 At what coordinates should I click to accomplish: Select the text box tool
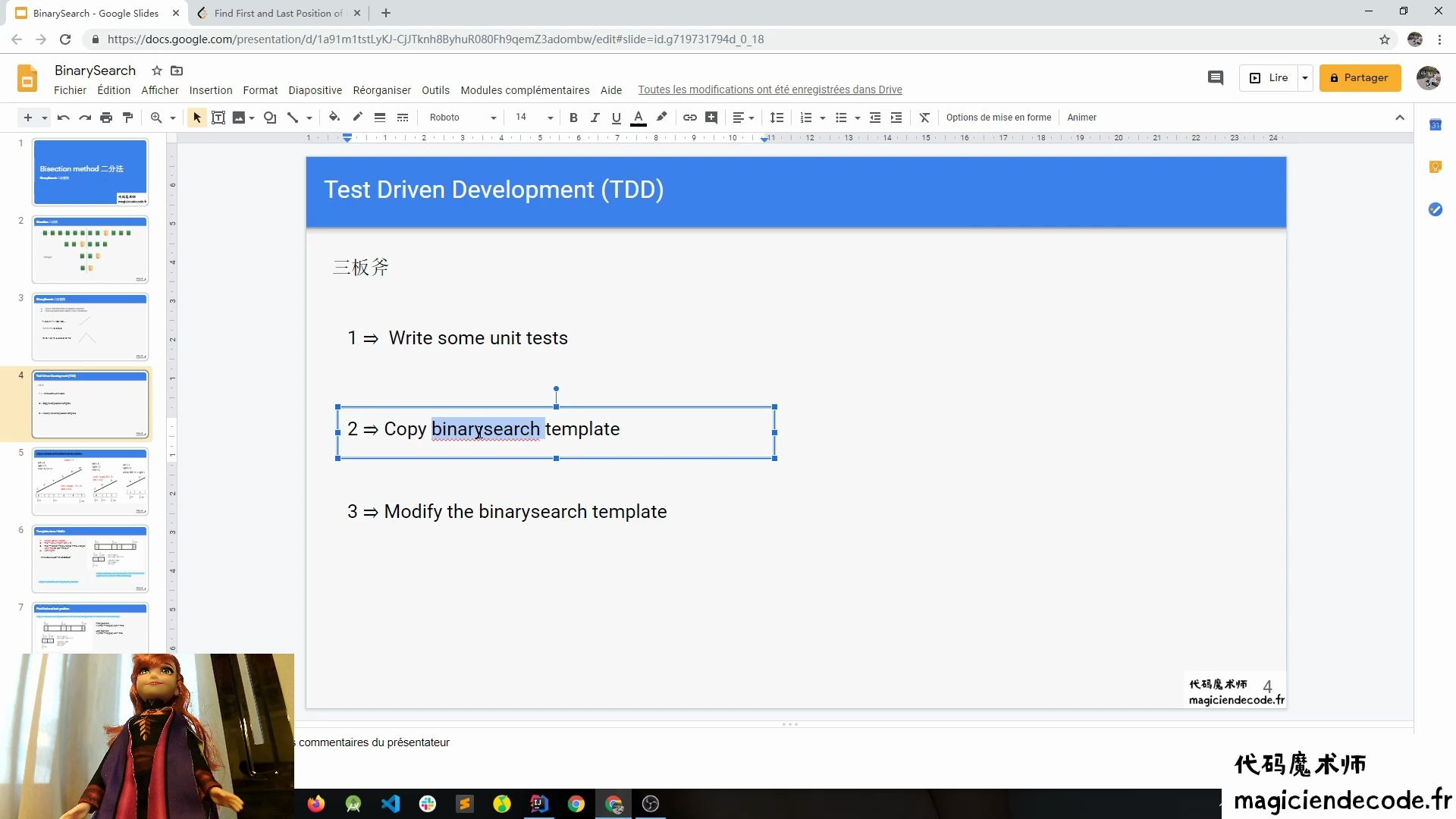click(x=218, y=118)
